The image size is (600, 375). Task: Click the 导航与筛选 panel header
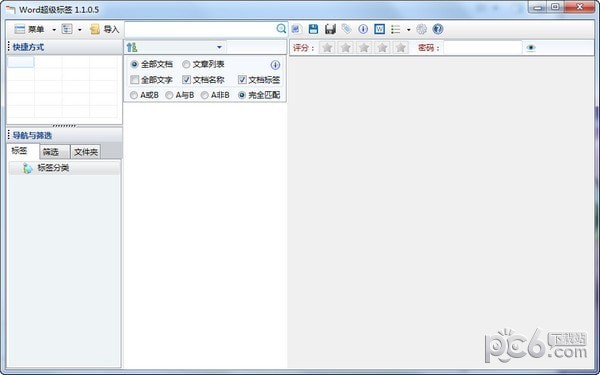click(64, 135)
